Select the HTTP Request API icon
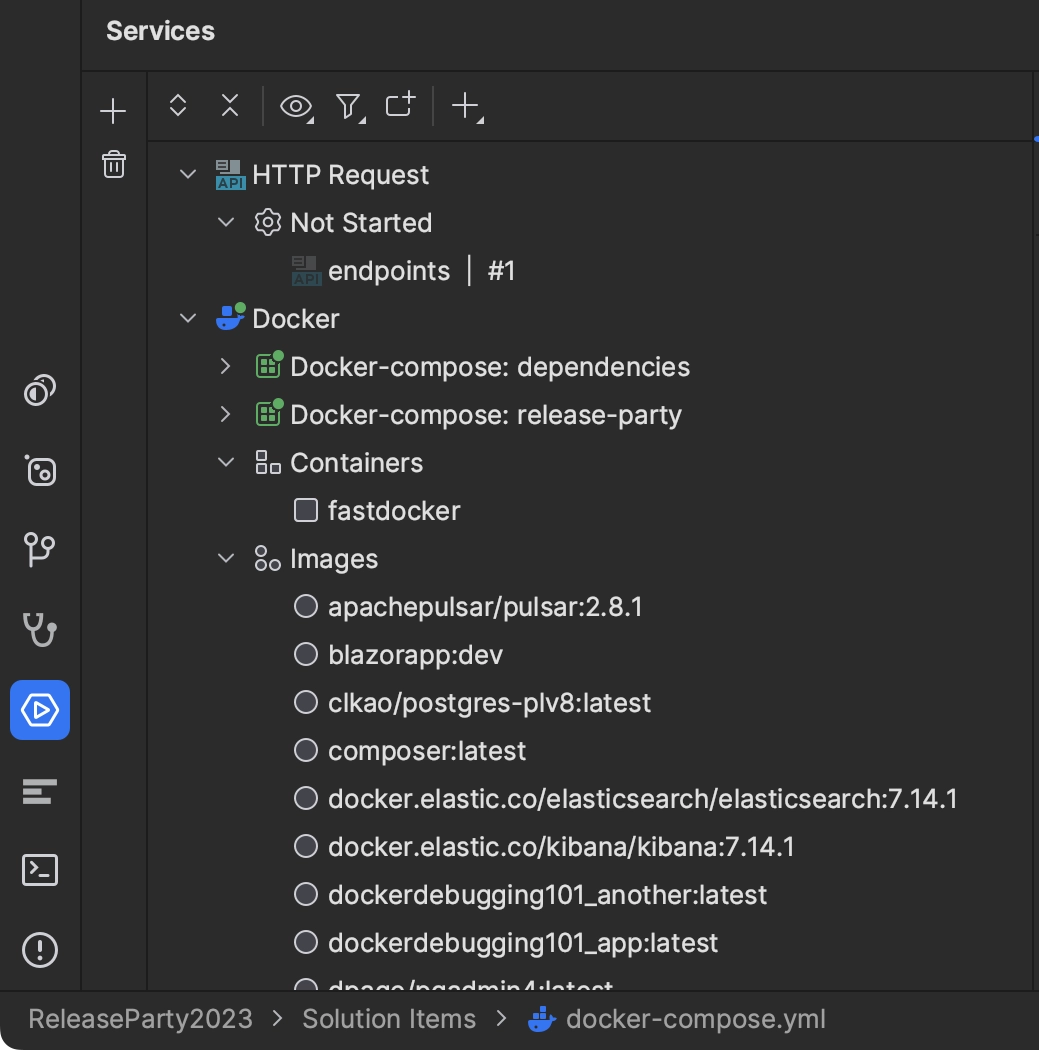This screenshot has height=1050, width=1039. click(x=230, y=175)
